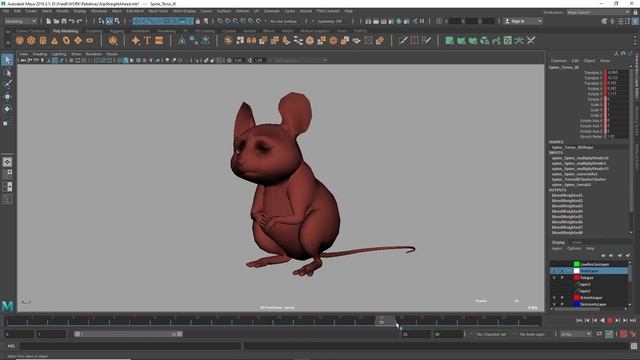Click the Save Scene icon
The image size is (640, 360).
(x=64, y=21)
